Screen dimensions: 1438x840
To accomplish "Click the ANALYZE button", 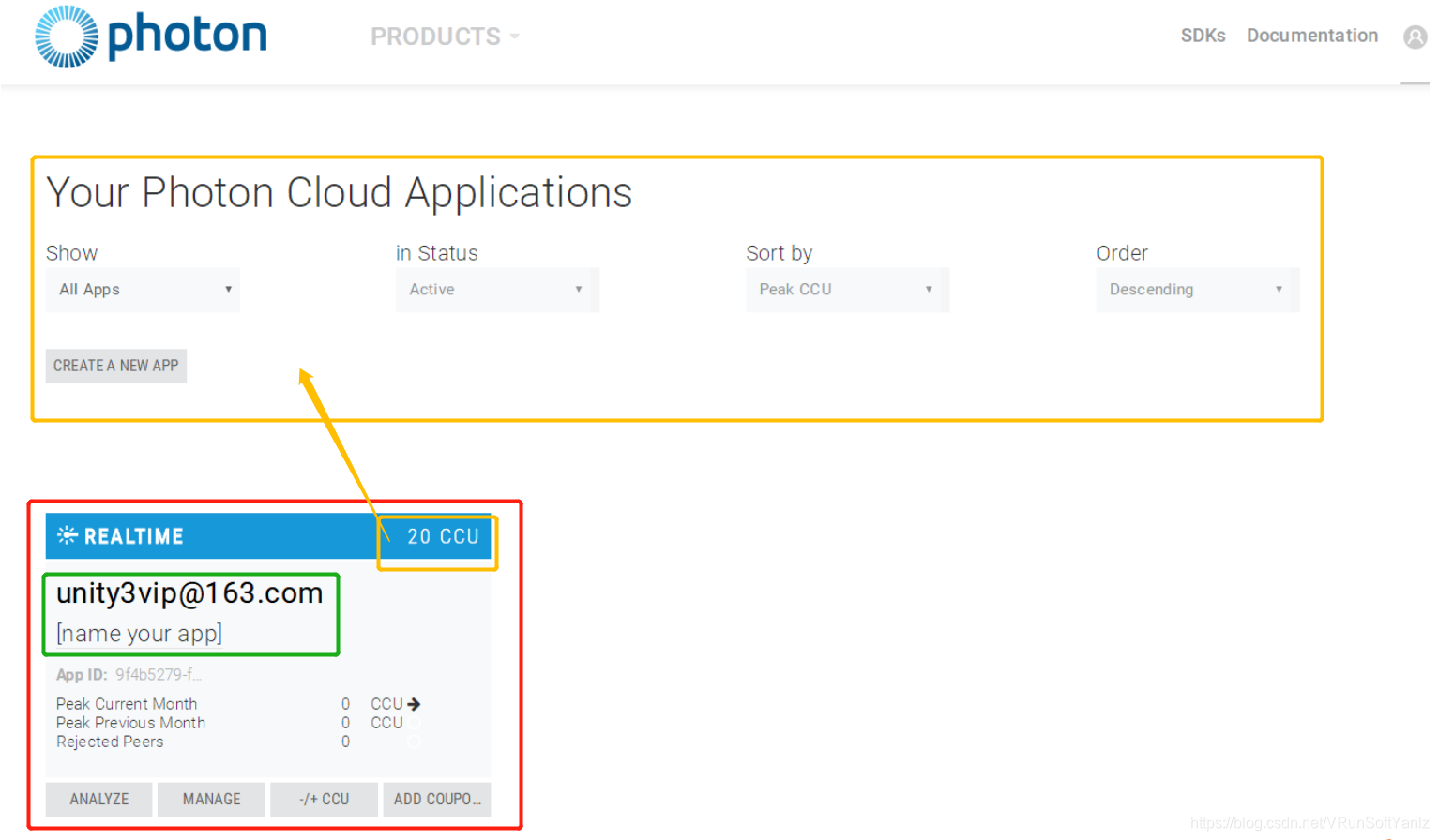I will (98, 799).
